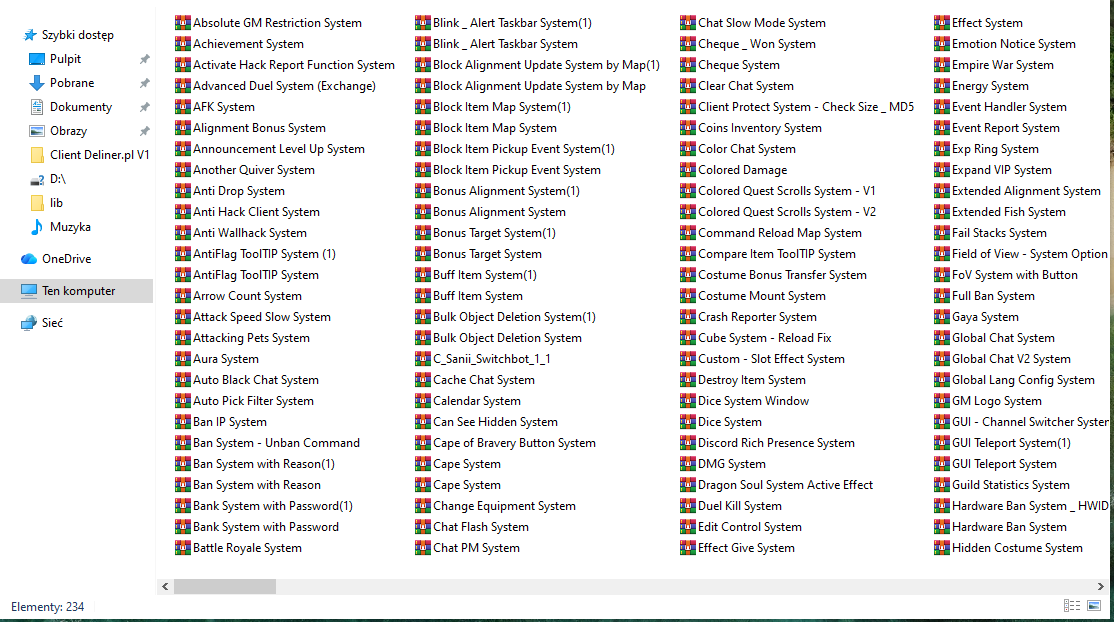Click the Hidden Costume System file icon
Viewport: 1114px width, 622px height.
point(942,548)
